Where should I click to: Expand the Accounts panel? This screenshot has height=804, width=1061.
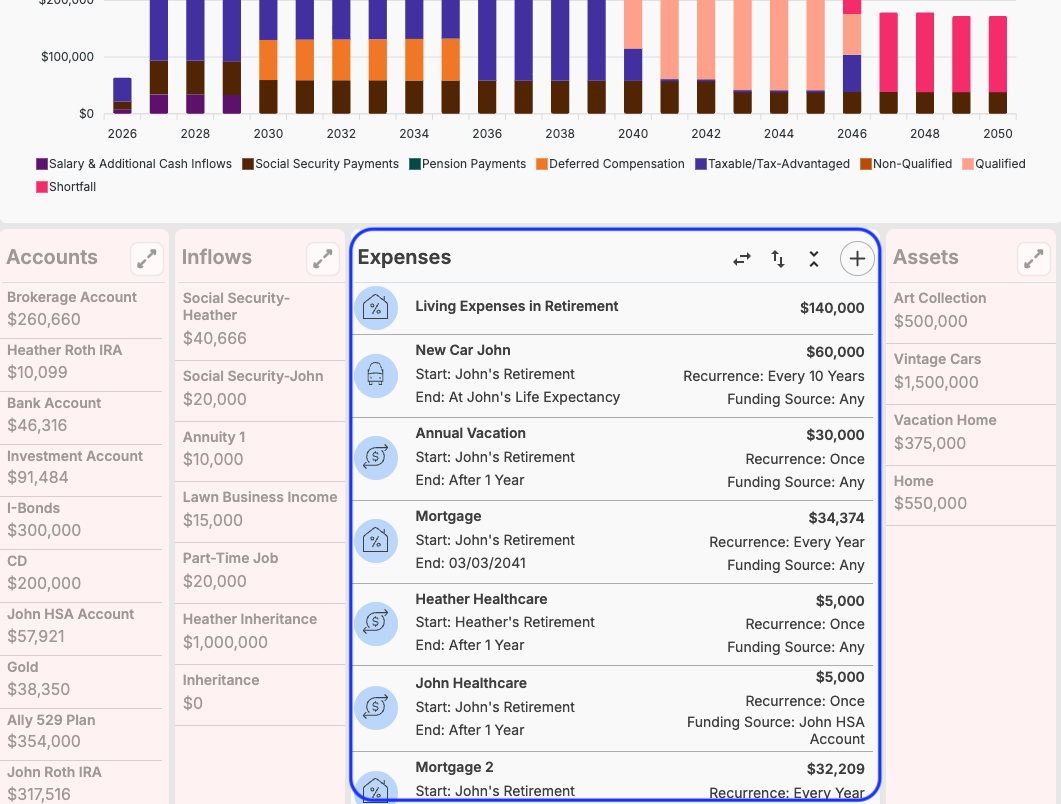point(147,259)
